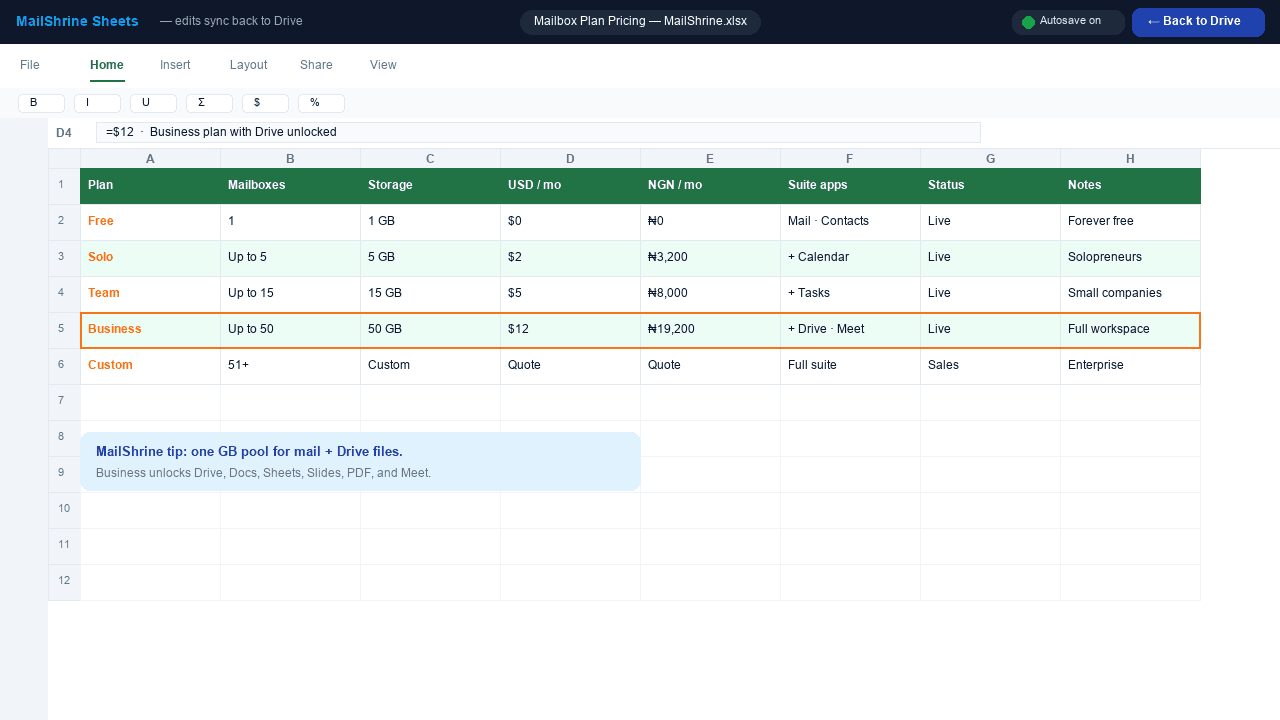Screen dimensions: 1280x720
Task: Select column A by its header
Action: (x=150, y=159)
